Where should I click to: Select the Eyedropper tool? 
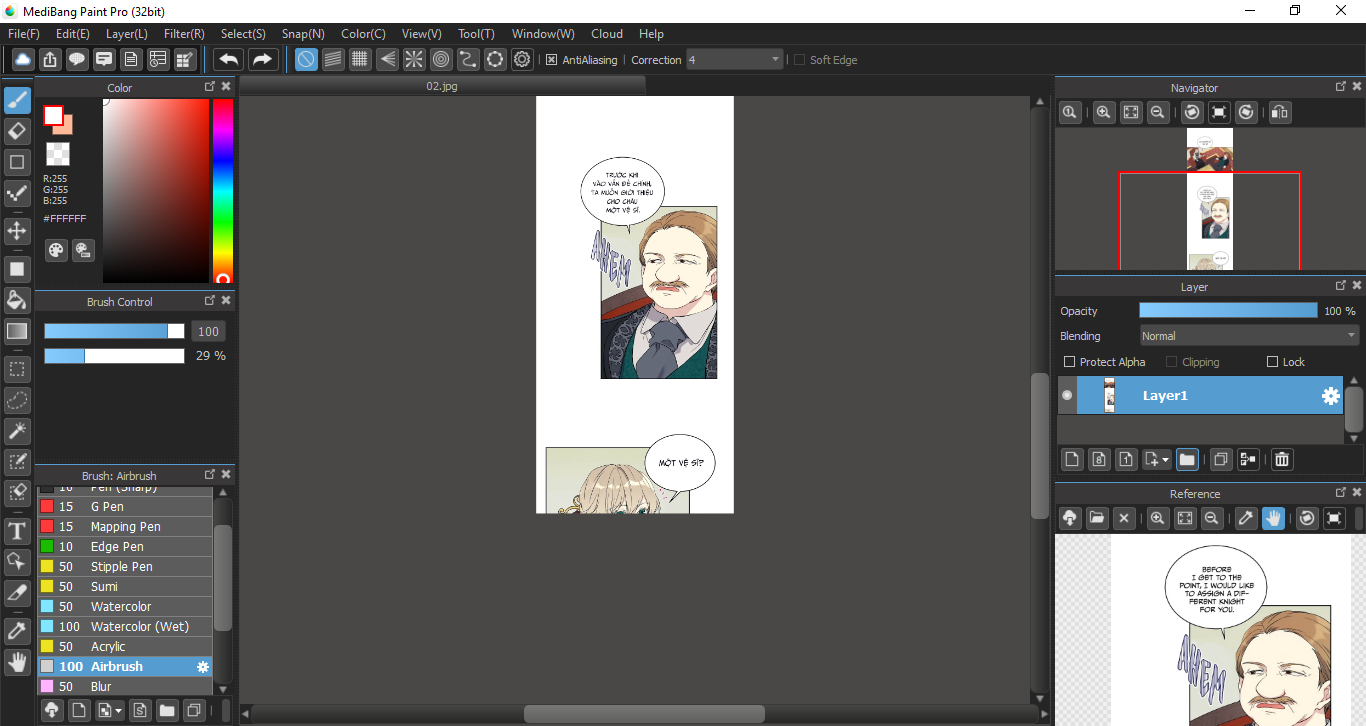tap(17, 631)
